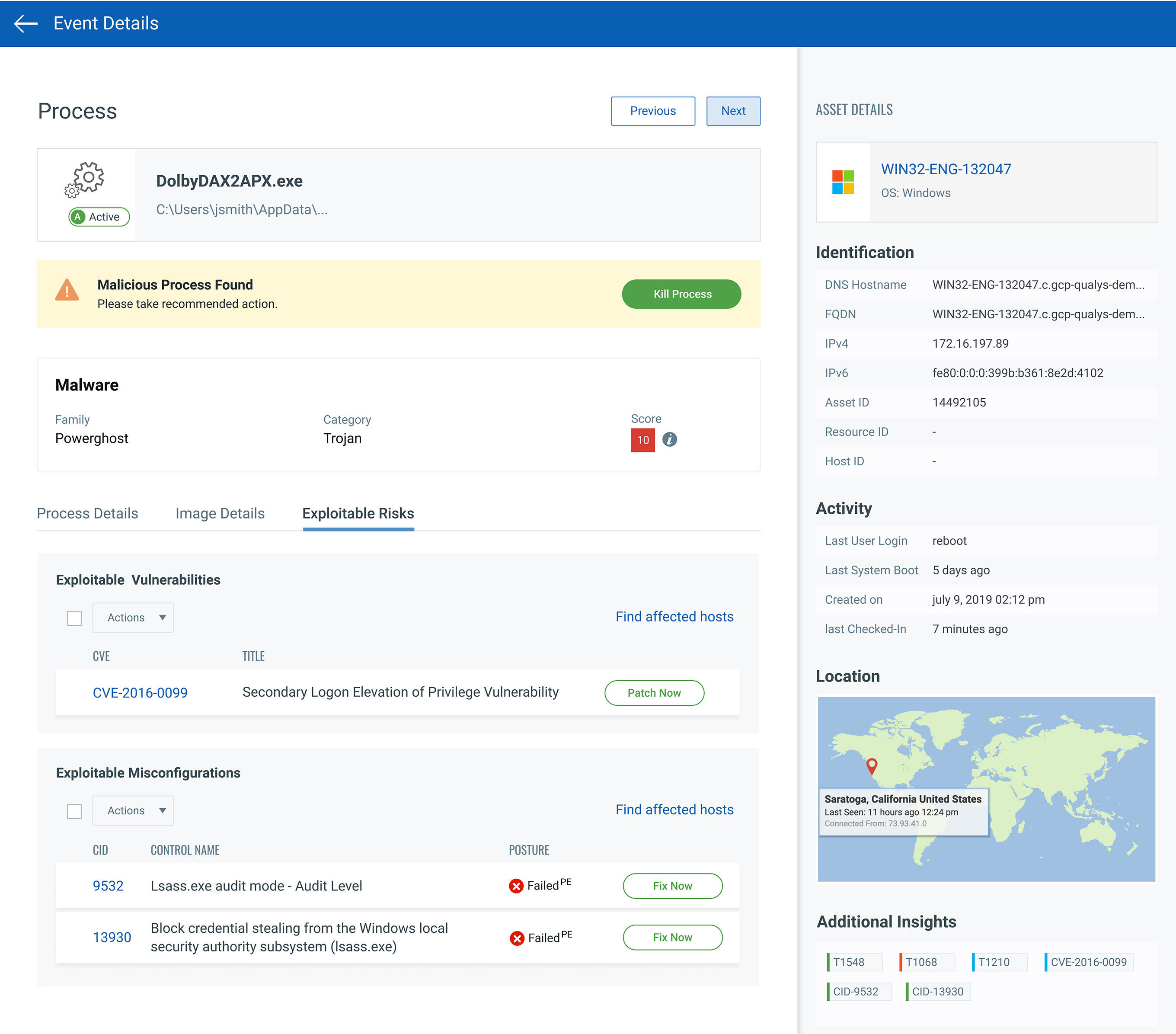Open the WIN32-ENG-132047 asset link

coord(946,169)
